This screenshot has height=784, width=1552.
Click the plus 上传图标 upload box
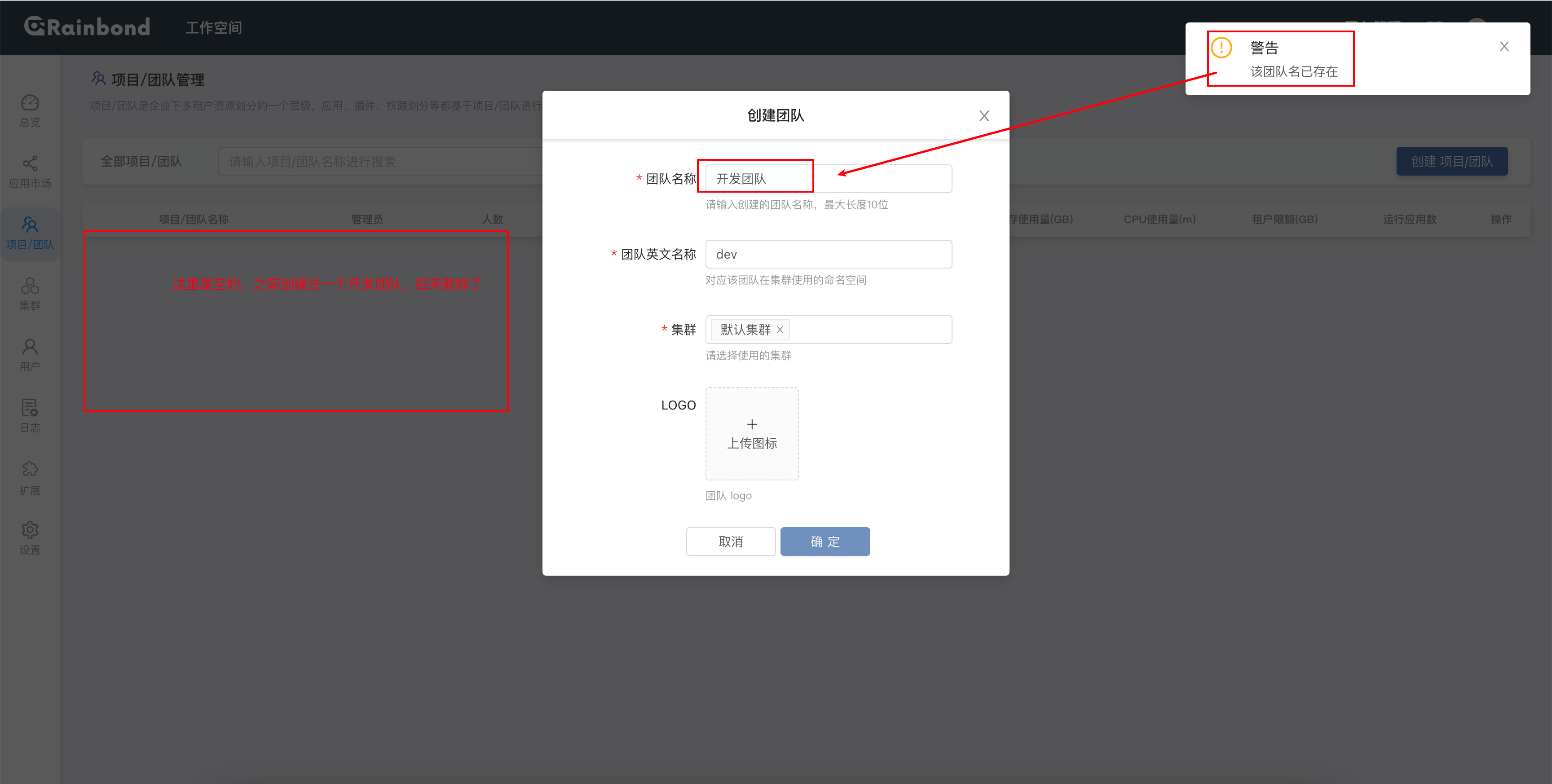point(752,434)
